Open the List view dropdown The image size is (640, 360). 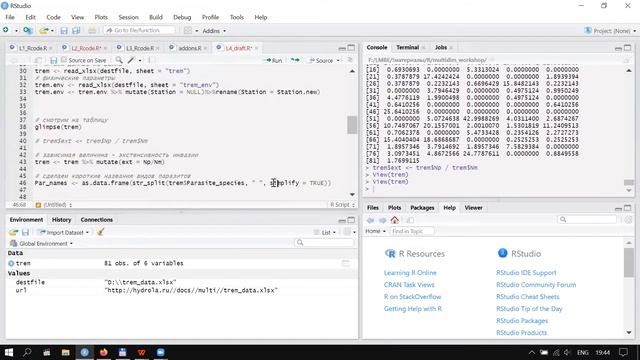tap(325, 232)
